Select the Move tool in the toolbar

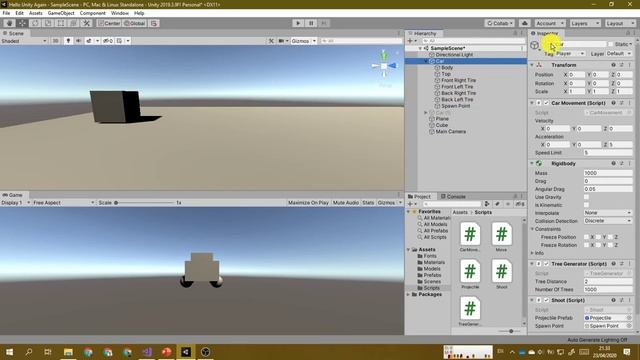22,23
